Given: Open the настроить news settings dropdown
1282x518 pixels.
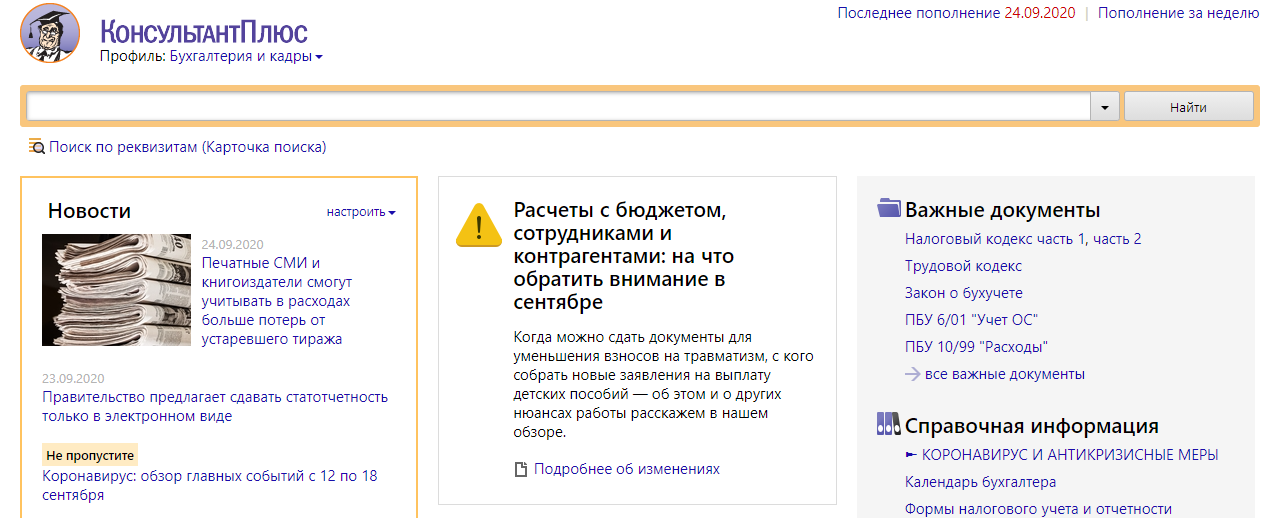Looking at the screenshot, I should 361,212.
